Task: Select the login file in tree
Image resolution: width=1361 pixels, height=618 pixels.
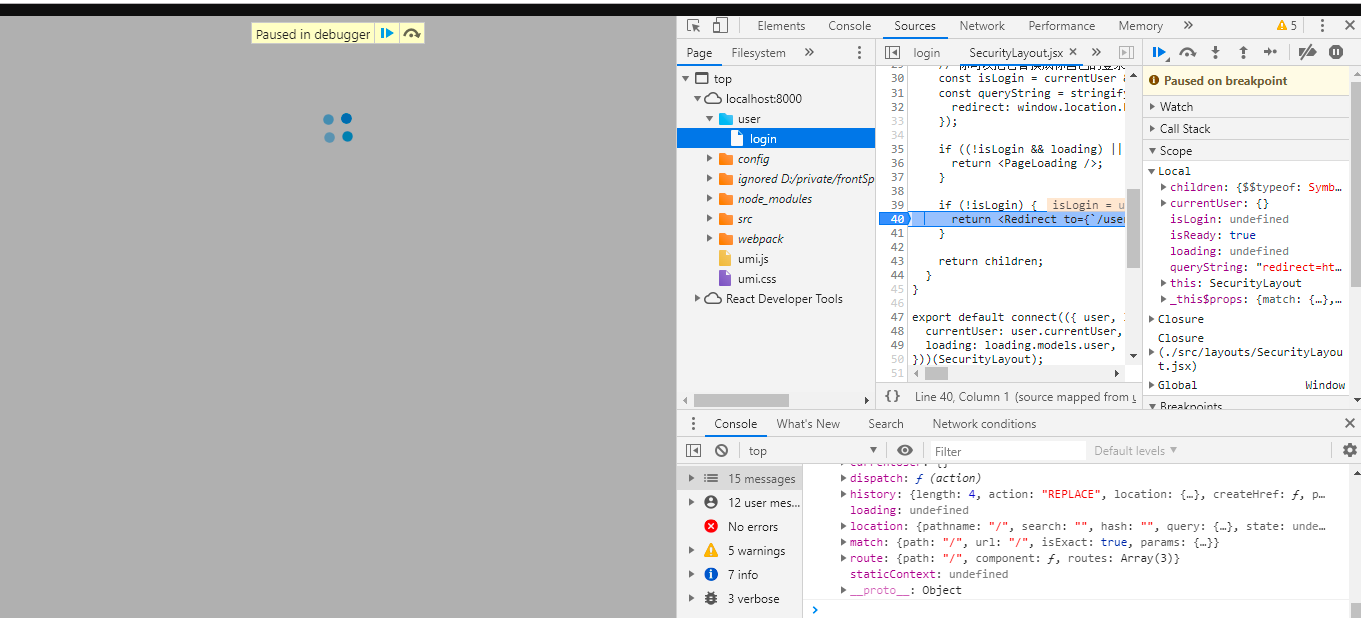Action: pyautogui.click(x=776, y=139)
